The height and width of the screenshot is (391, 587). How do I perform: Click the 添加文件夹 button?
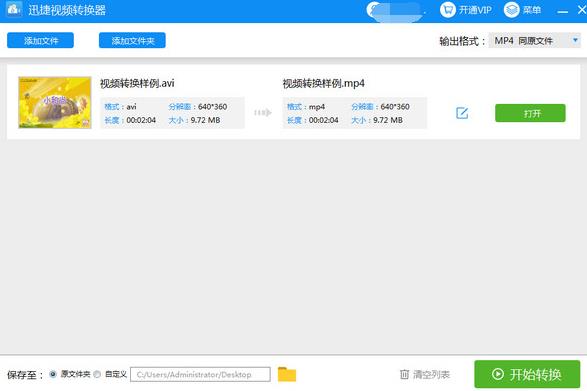pos(132,40)
